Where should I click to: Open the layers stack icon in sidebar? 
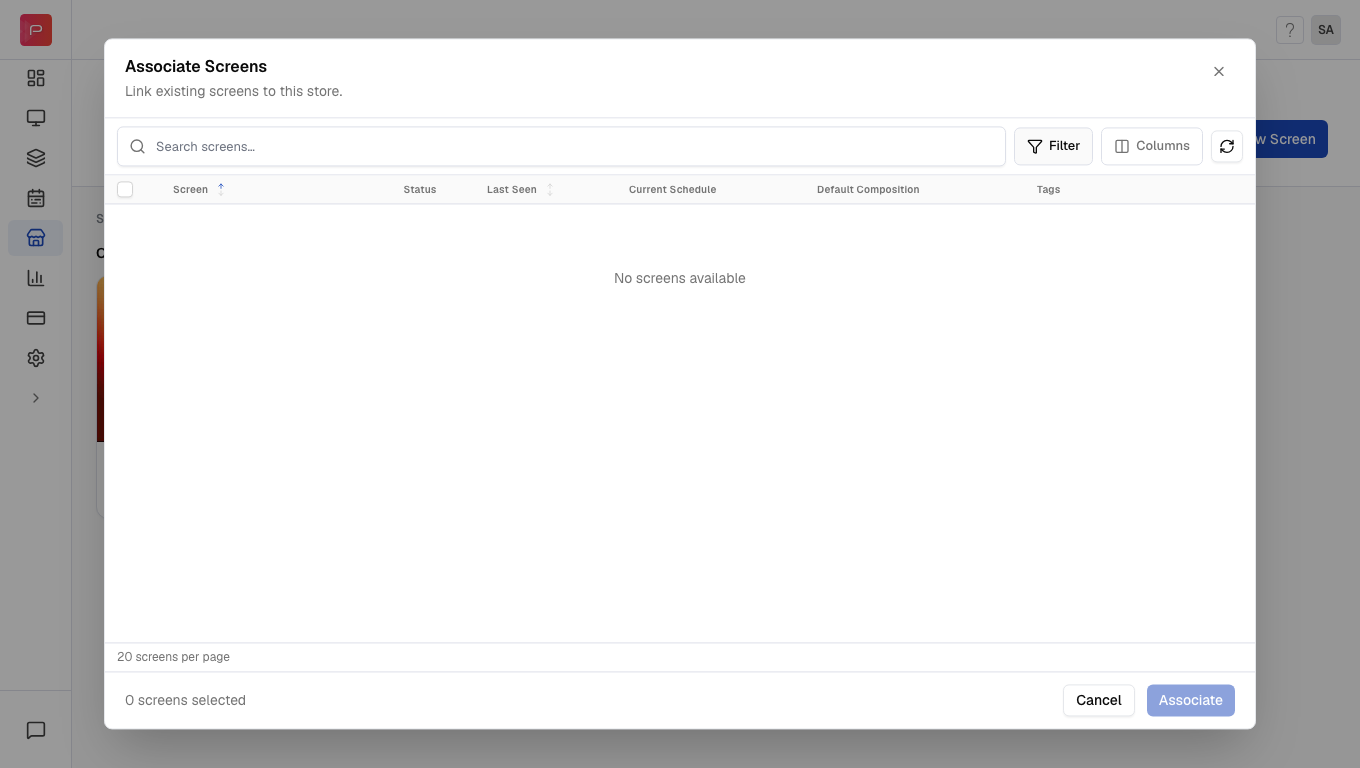tap(36, 158)
